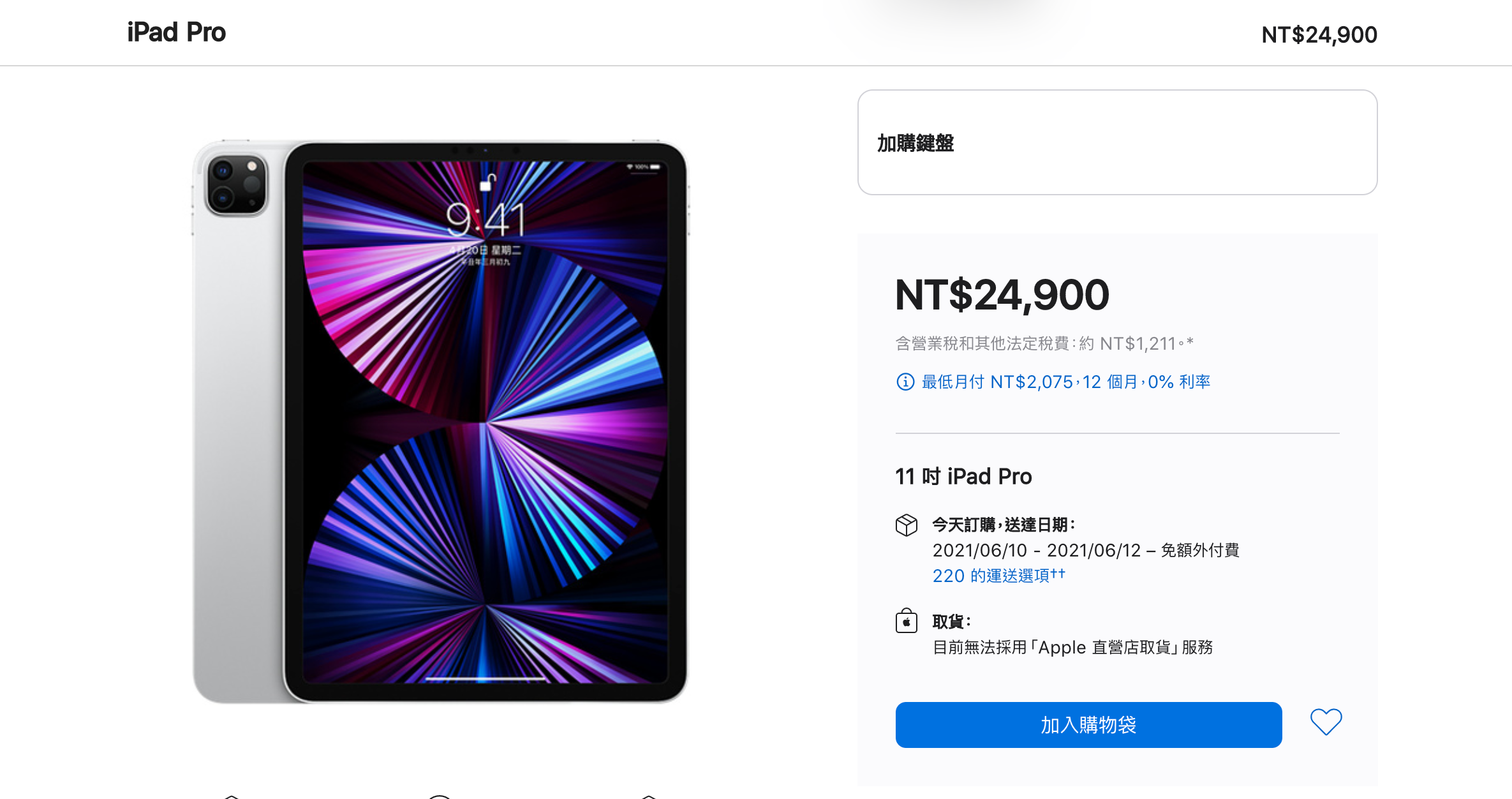Click the rear camera module on iPad image
This screenshot has height=799, width=1512.
click(x=236, y=185)
